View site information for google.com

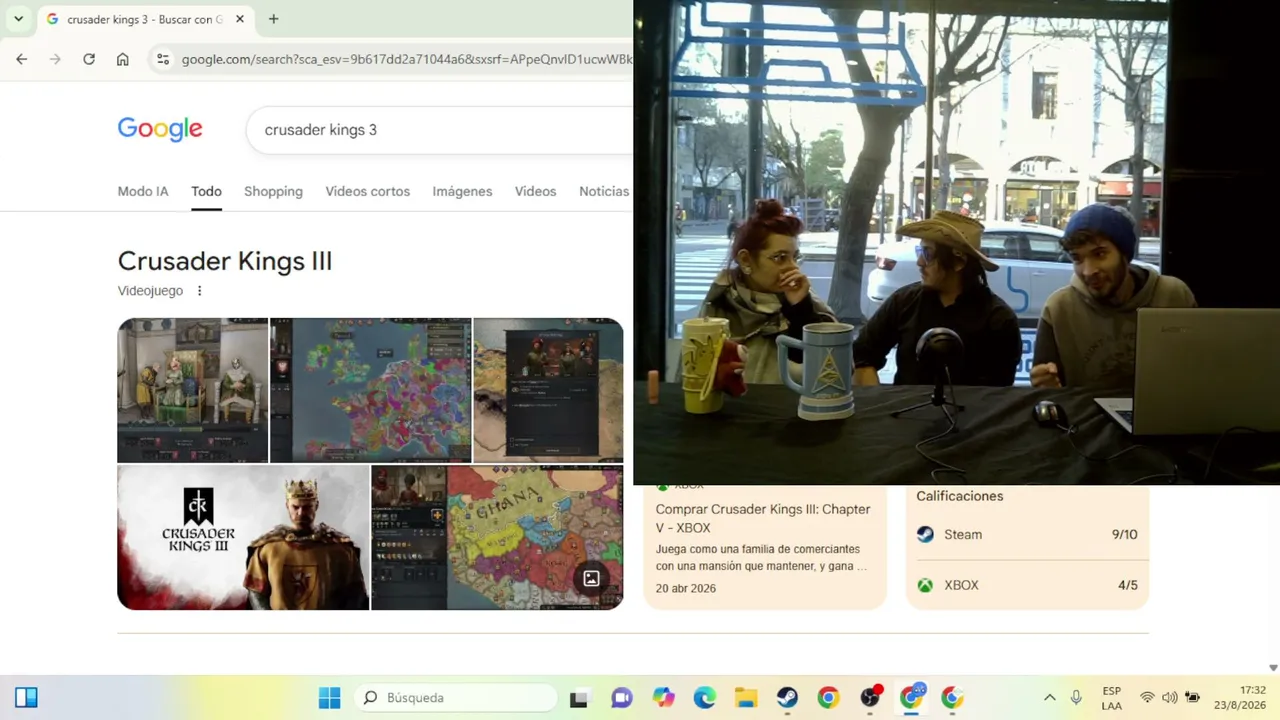(164, 59)
